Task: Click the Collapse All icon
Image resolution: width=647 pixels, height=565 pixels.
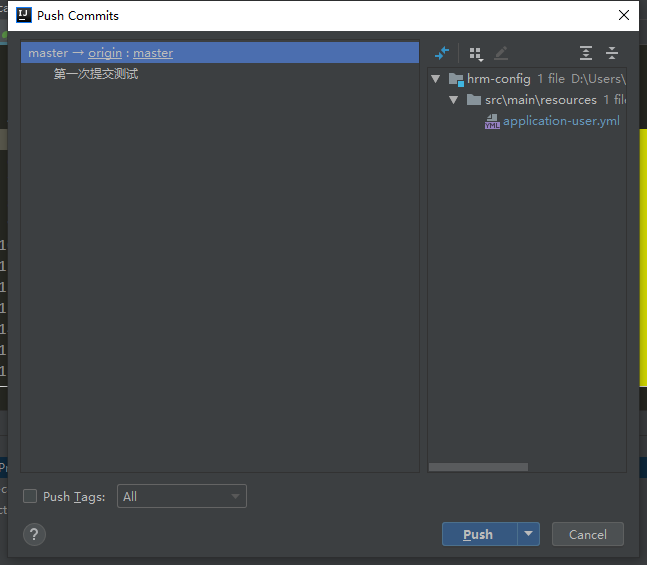Action: (x=612, y=53)
